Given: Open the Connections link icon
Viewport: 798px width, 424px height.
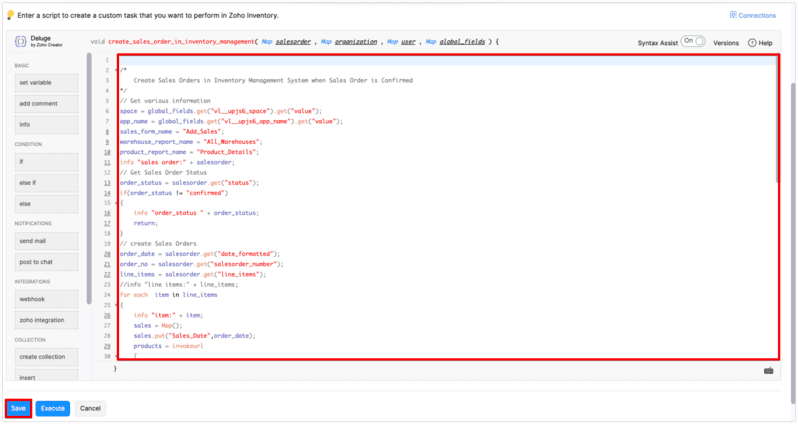Looking at the screenshot, I should click(x=733, y=15).
